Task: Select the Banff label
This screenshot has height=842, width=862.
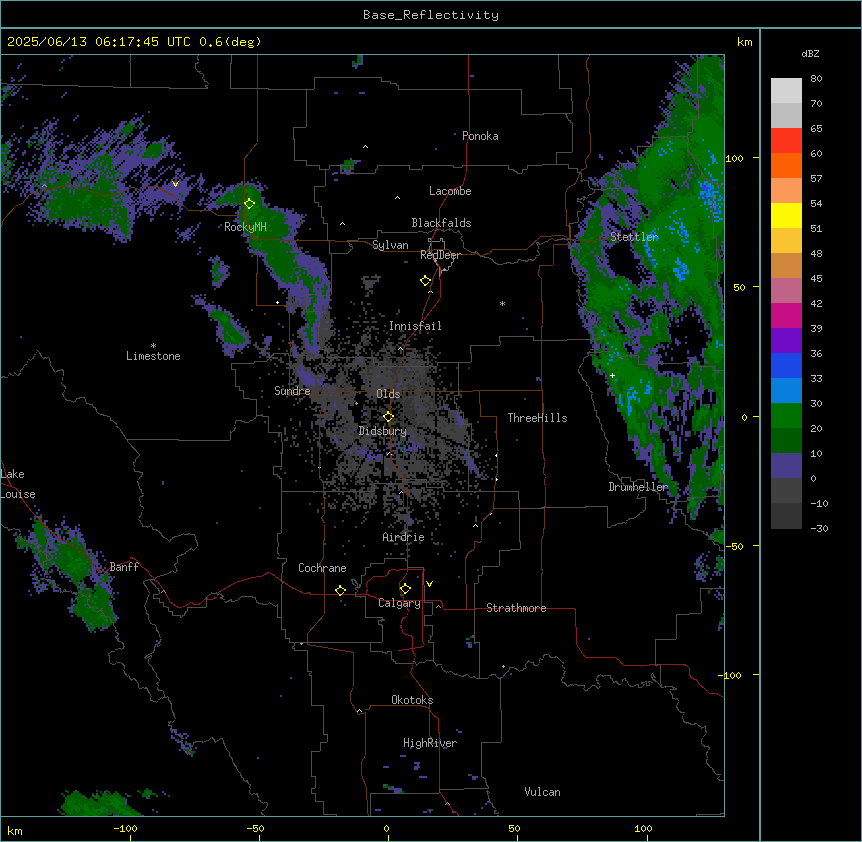Action: pos(124,567)
